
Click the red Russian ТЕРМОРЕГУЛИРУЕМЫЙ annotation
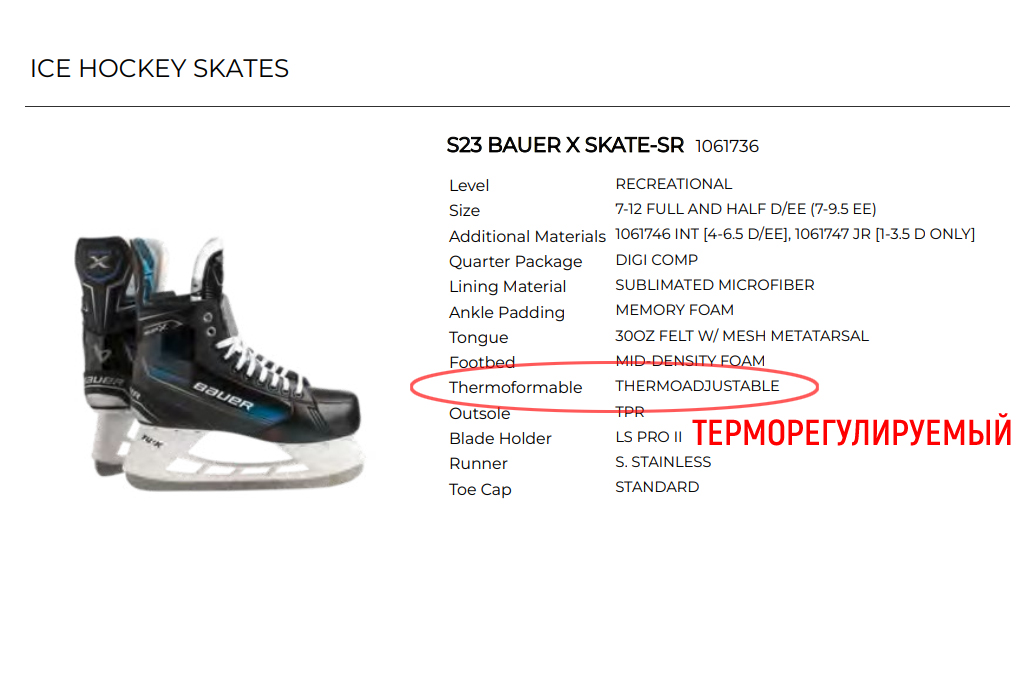click(852, 433)
